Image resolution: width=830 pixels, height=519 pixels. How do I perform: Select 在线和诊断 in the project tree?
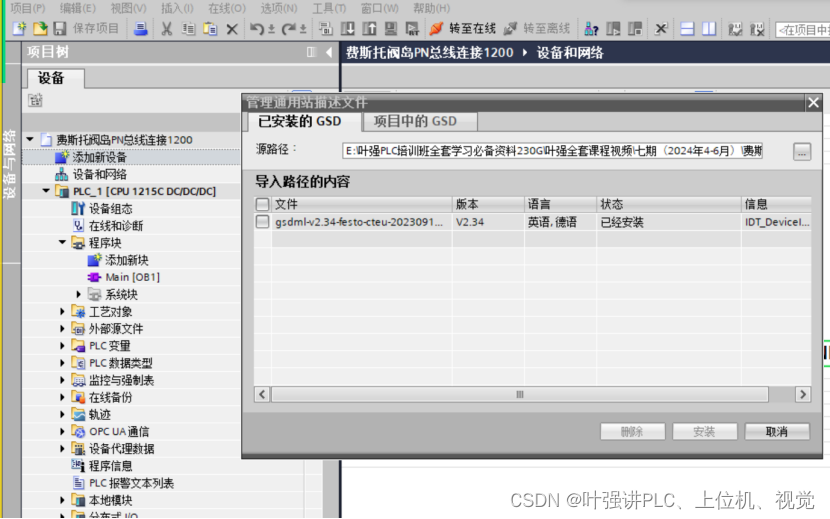116,226
